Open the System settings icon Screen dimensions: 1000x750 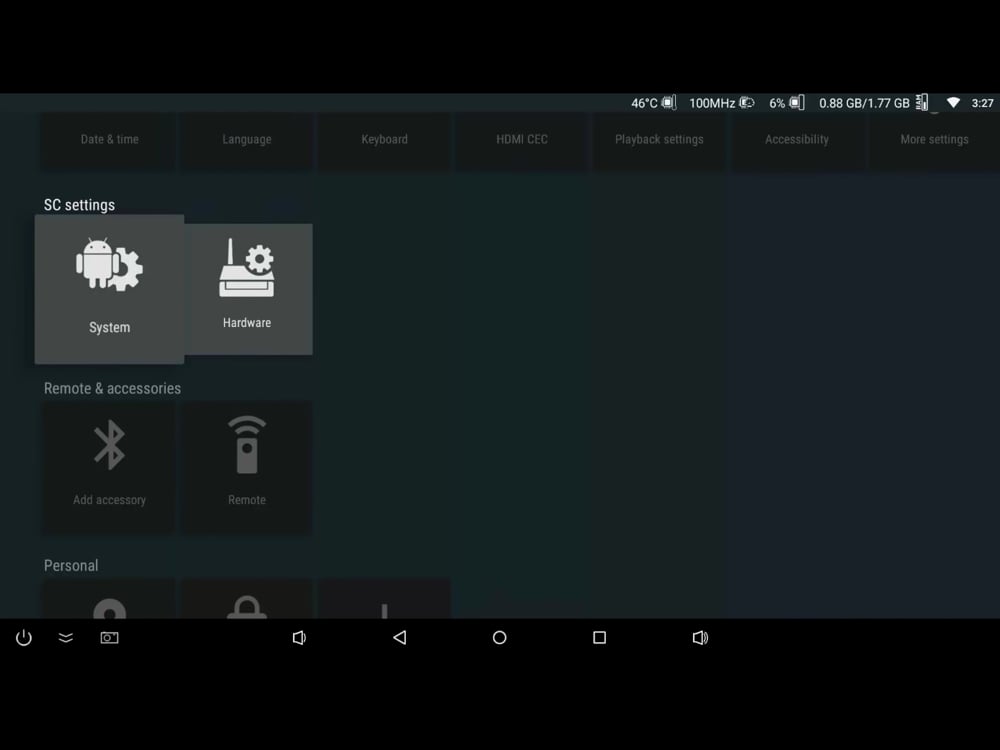click(x=109, y=289)
